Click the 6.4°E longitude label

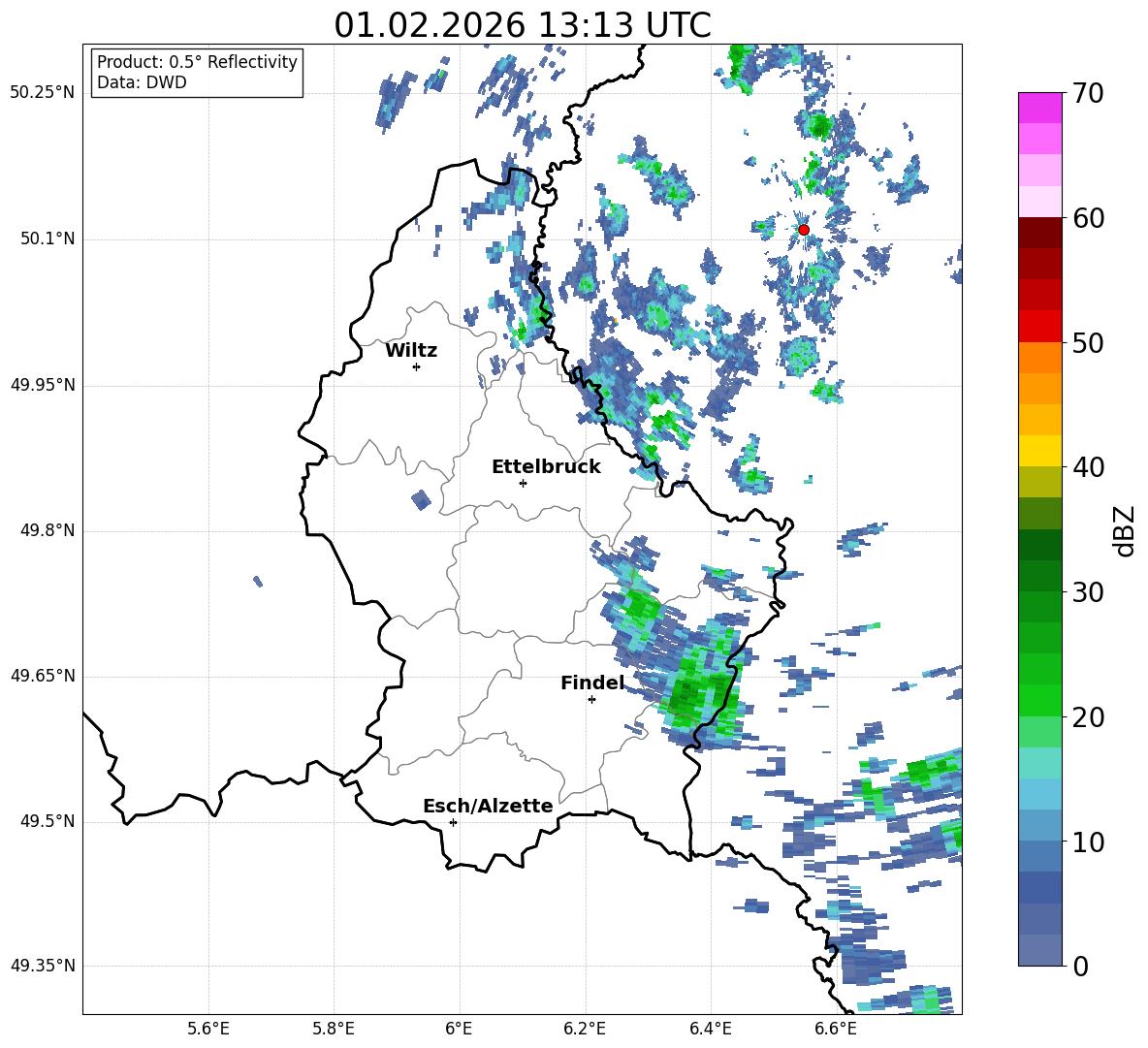pos(710,1029)
